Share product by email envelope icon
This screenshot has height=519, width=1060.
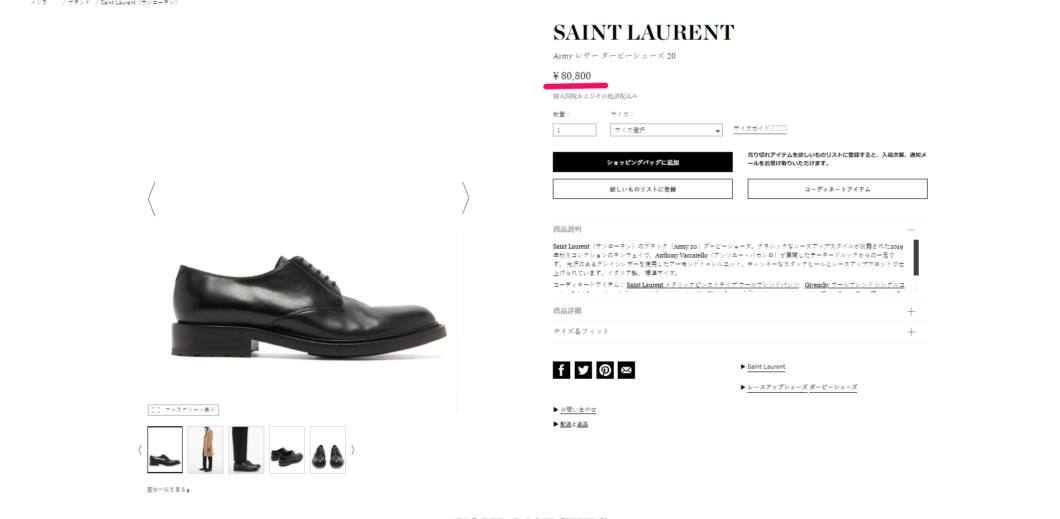click(627, 370)
